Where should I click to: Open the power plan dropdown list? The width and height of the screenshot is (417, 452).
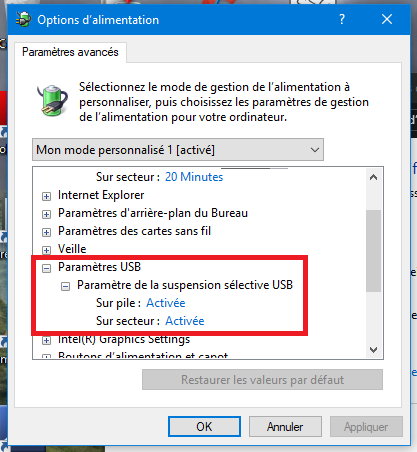(178, 150)
